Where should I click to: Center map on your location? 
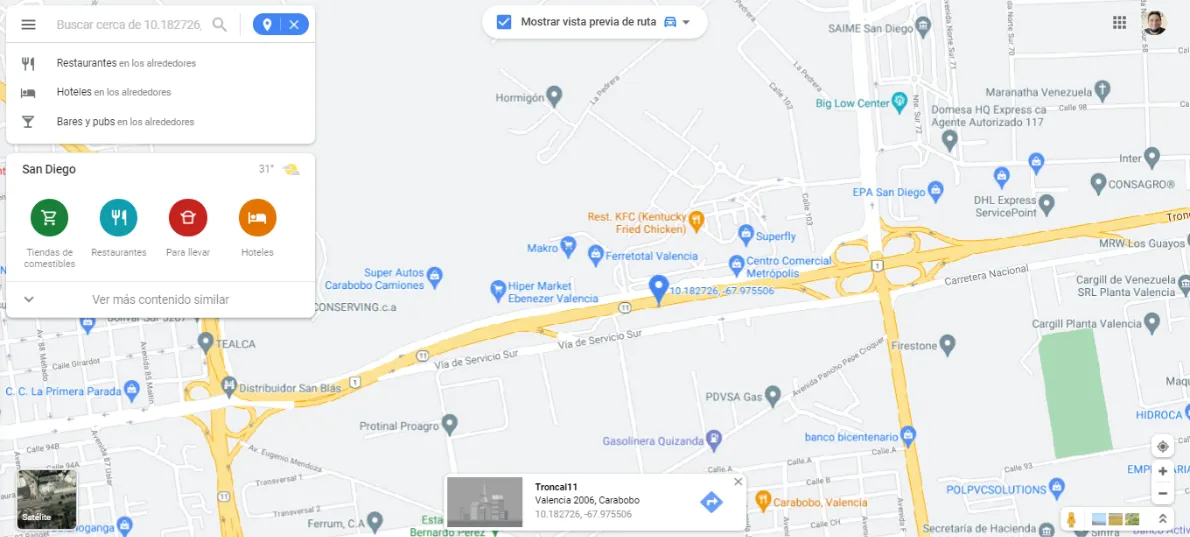coord(1163,446)
